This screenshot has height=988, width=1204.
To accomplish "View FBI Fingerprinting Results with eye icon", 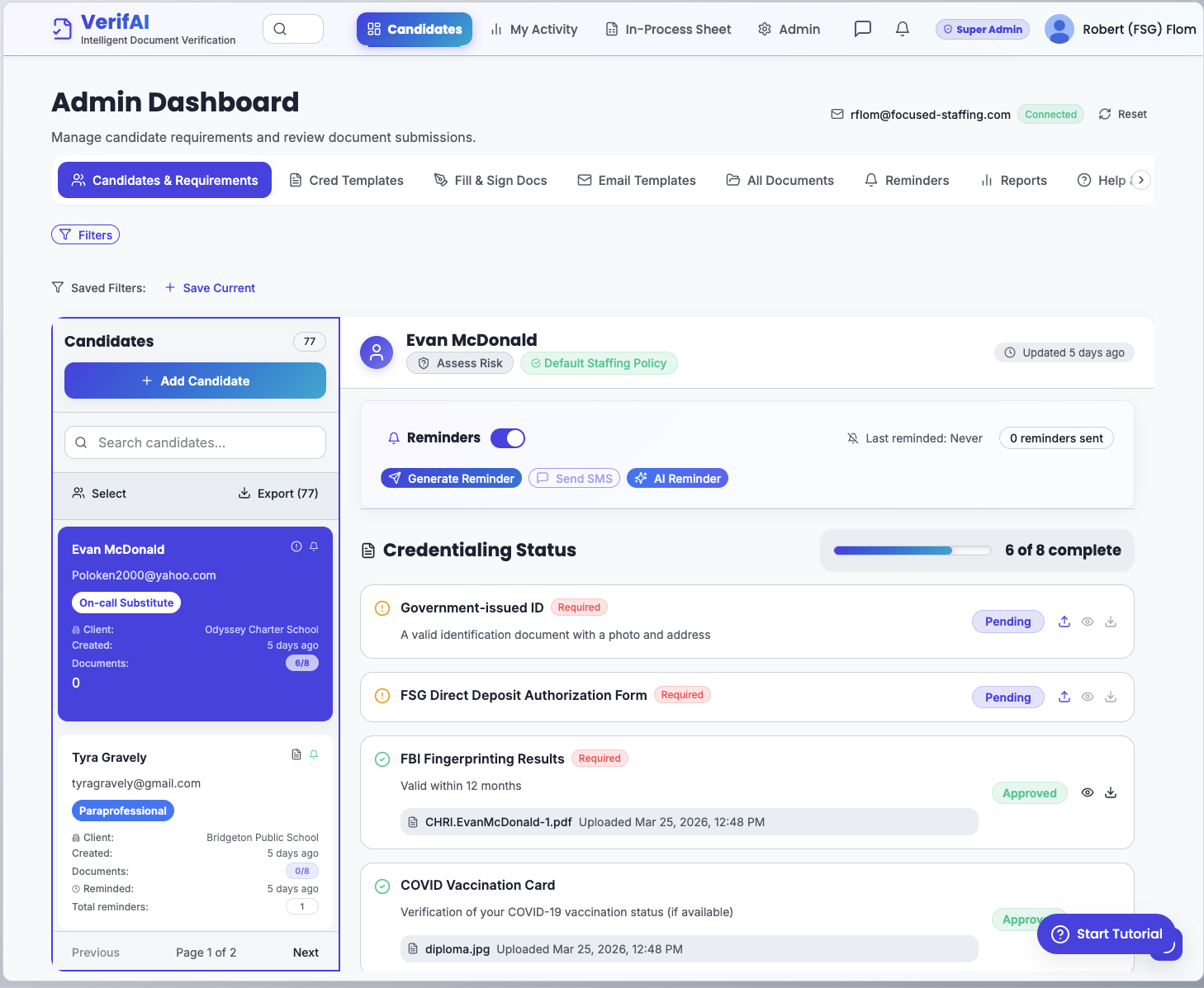I will coord(1088,792).
